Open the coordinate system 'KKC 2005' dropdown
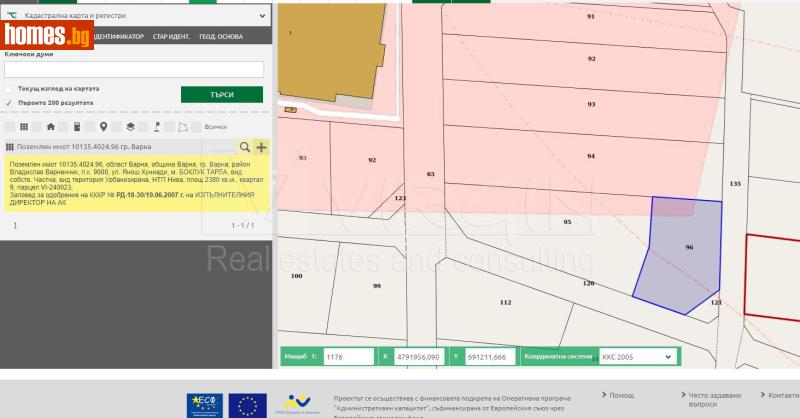The width and height of the screenshot is (800, 418). coord(636,357)
